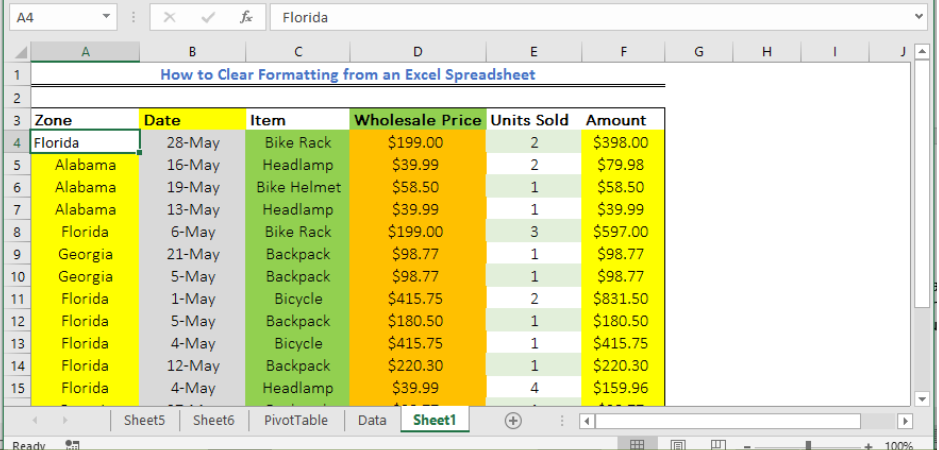Select column H header
The width and height of the screenshot is (939, 450).
pyautogui.click(x=767, y=52)
